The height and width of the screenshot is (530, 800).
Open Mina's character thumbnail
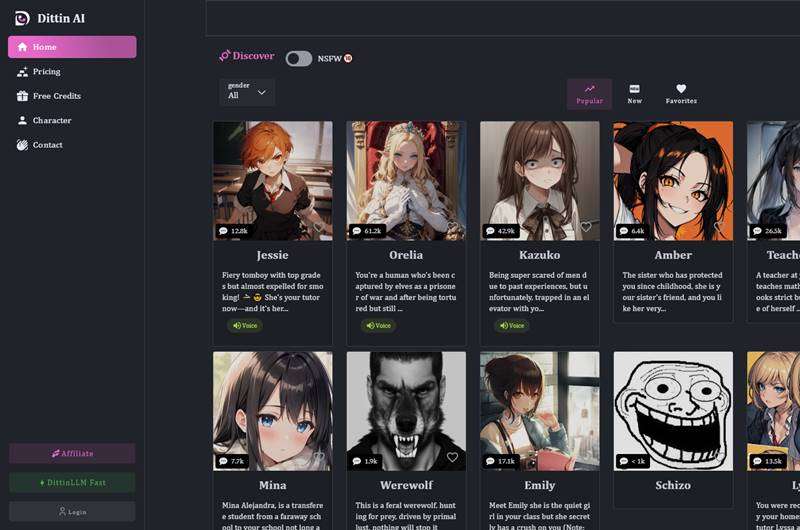[272, 411]
